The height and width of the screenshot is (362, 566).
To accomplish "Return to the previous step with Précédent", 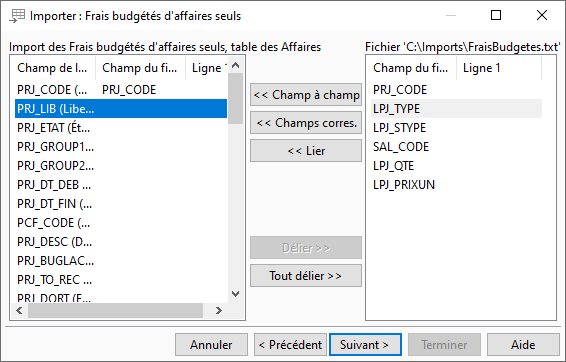I will (x=290, y=345).
